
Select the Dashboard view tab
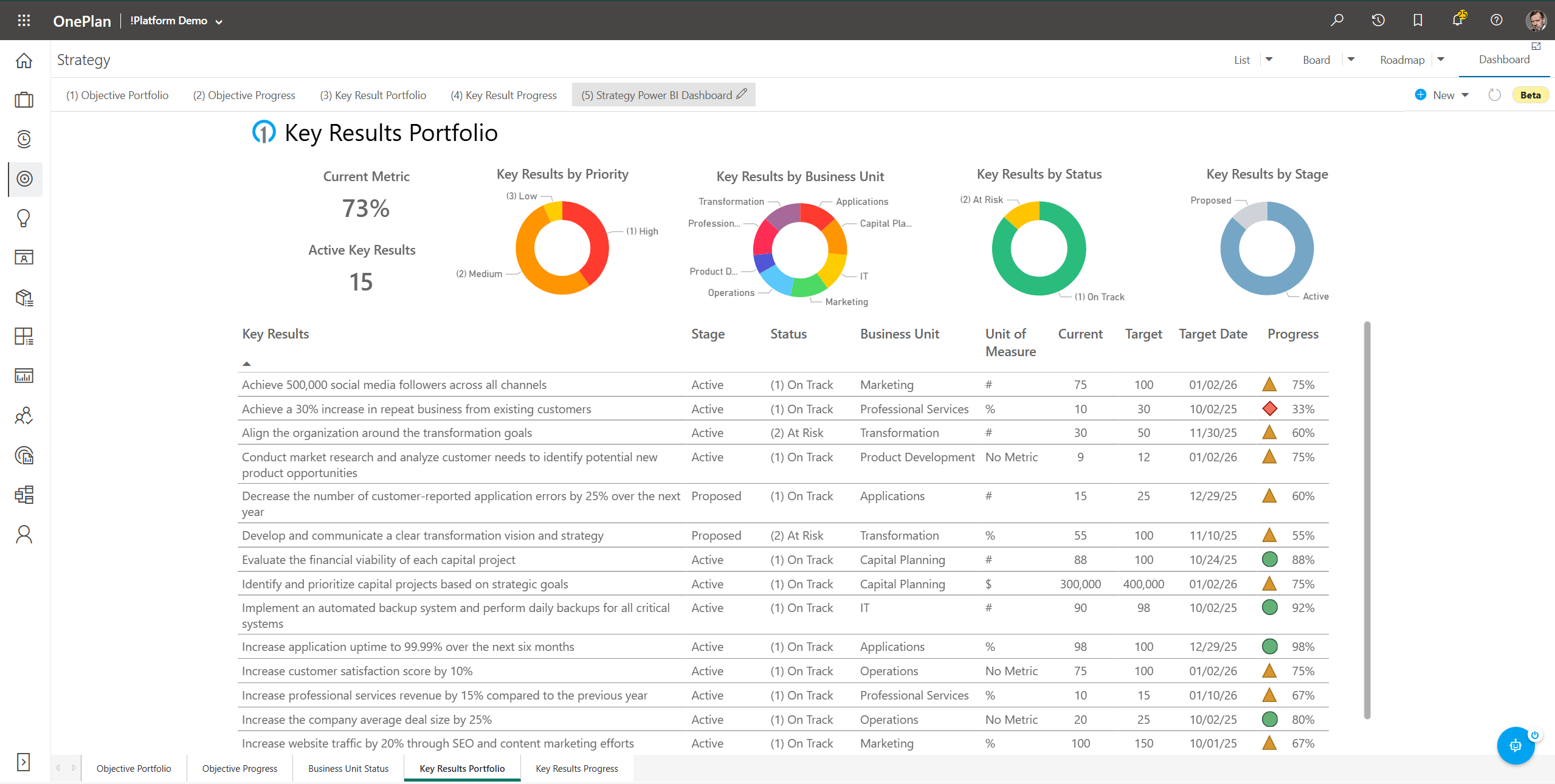(x=1504, y=60)
